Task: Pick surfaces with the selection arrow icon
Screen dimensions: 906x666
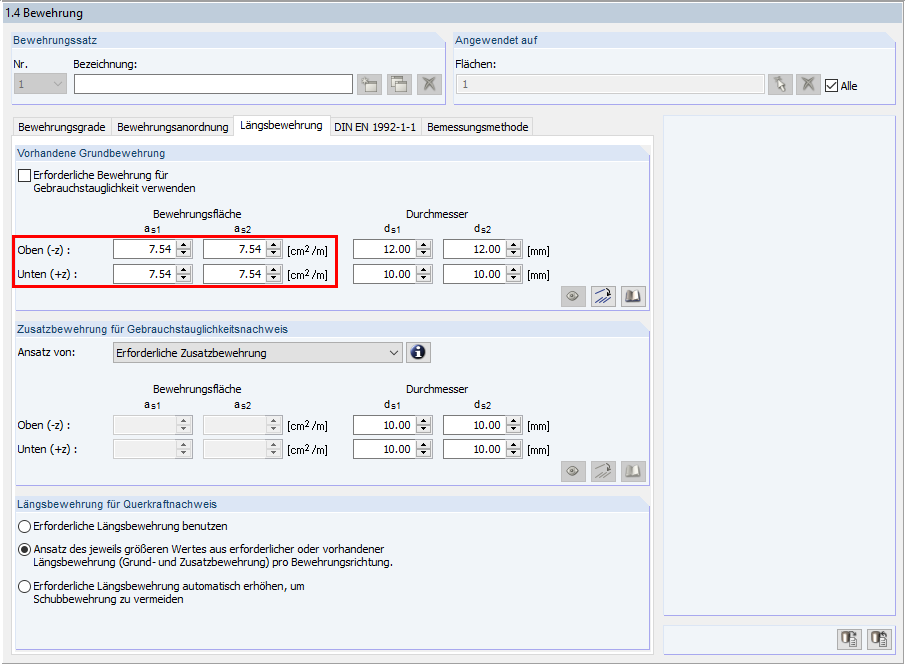Action: tap(780, 84)
